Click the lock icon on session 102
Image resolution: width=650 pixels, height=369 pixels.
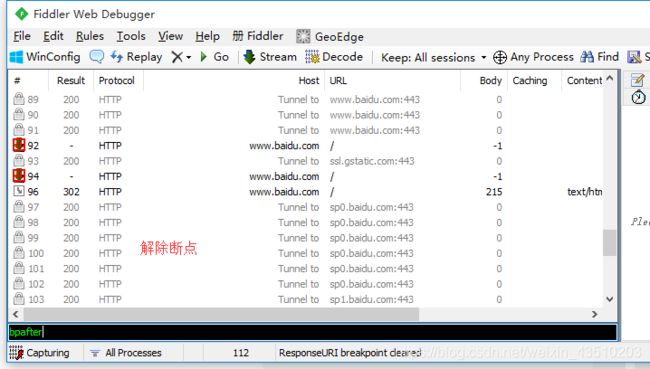click(x=19, y=283)
